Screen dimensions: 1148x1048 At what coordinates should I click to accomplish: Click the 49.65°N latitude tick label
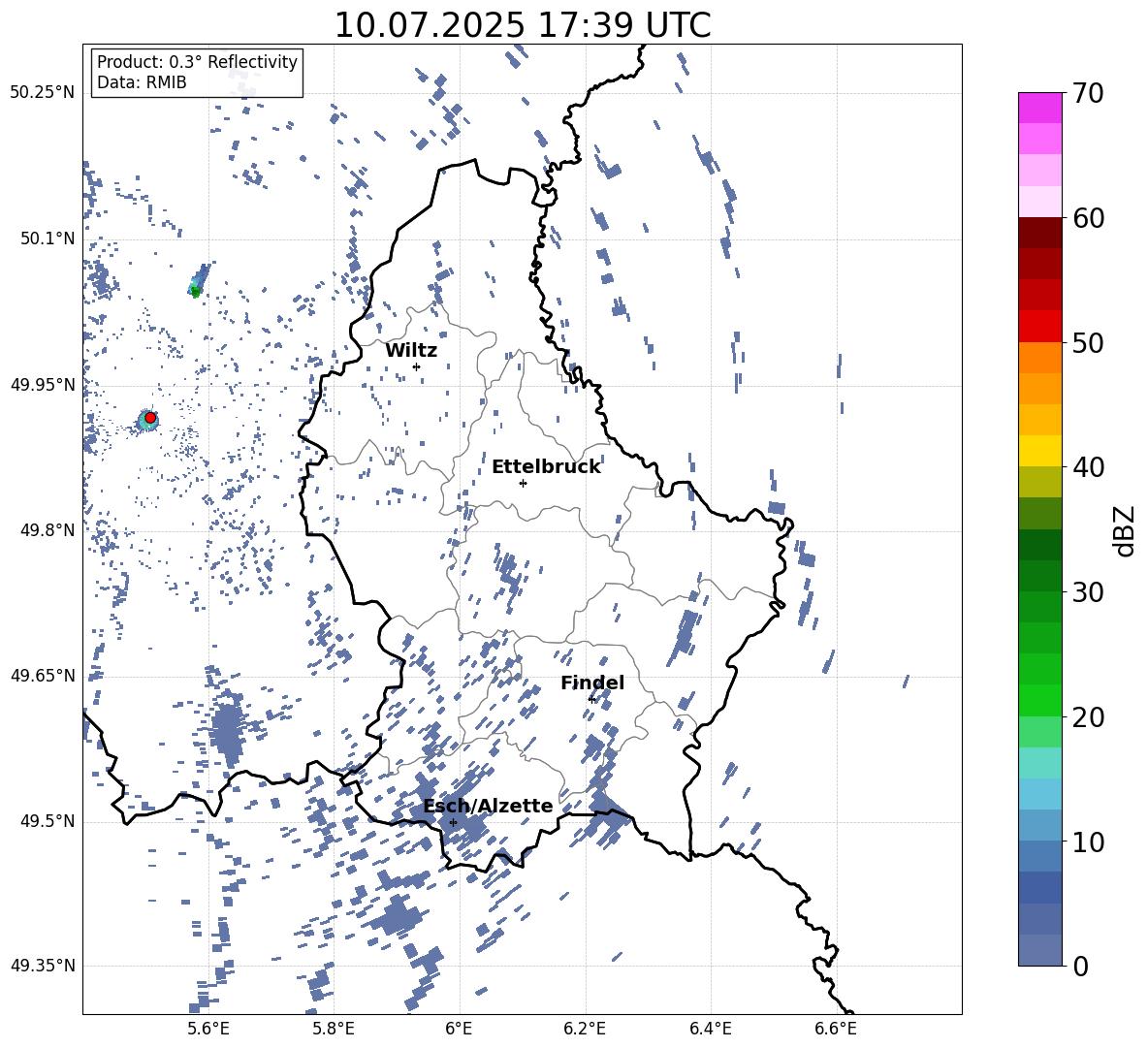tap(43, 675)
